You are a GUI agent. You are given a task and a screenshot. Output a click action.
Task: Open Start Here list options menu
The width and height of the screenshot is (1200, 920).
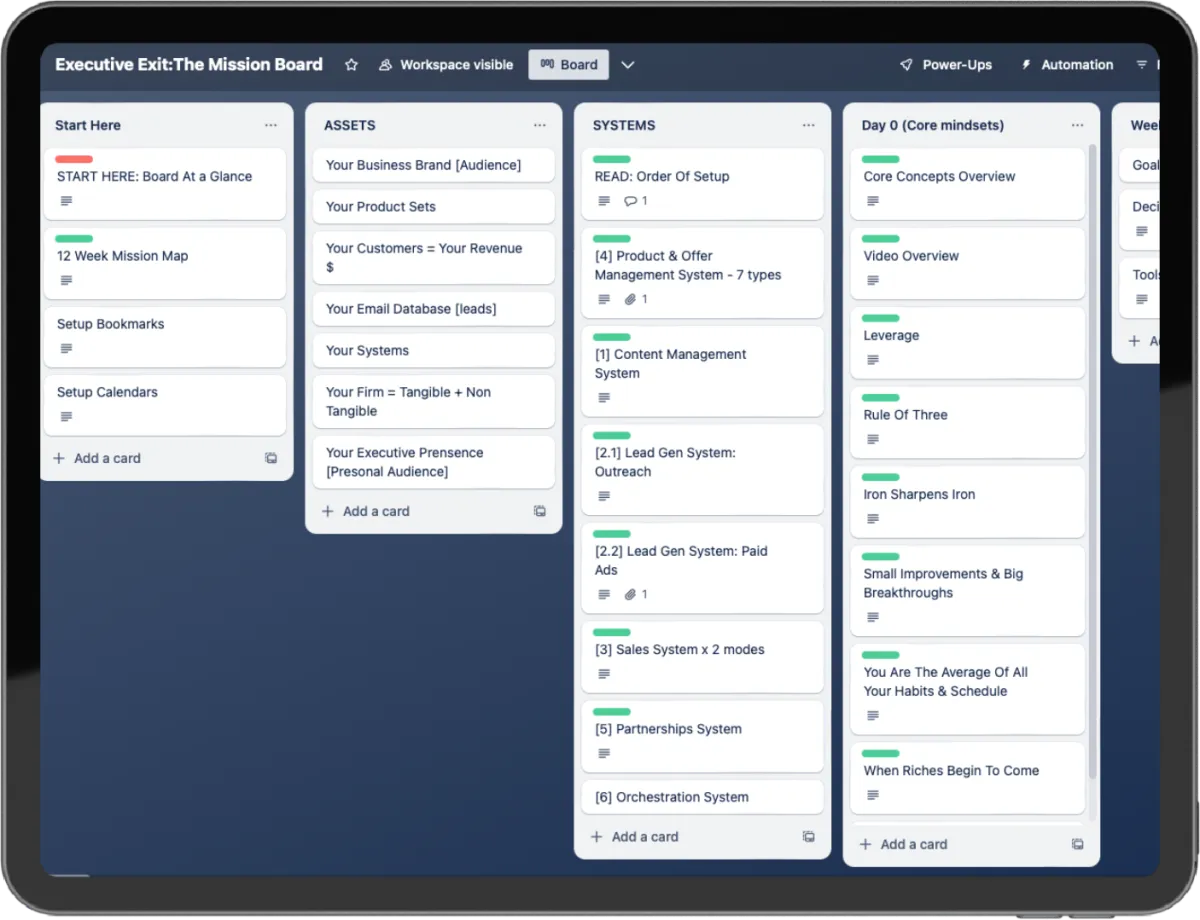[271, 126]
